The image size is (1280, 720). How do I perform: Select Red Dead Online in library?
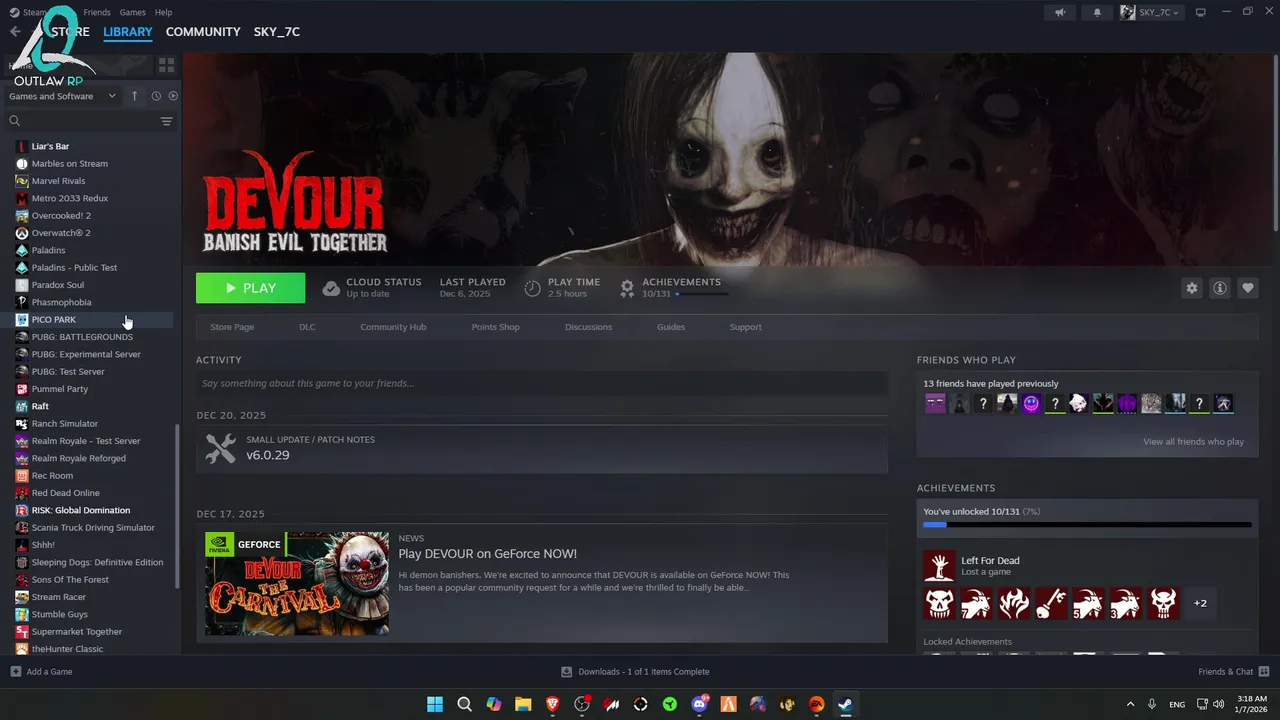(x=65, y=493)
